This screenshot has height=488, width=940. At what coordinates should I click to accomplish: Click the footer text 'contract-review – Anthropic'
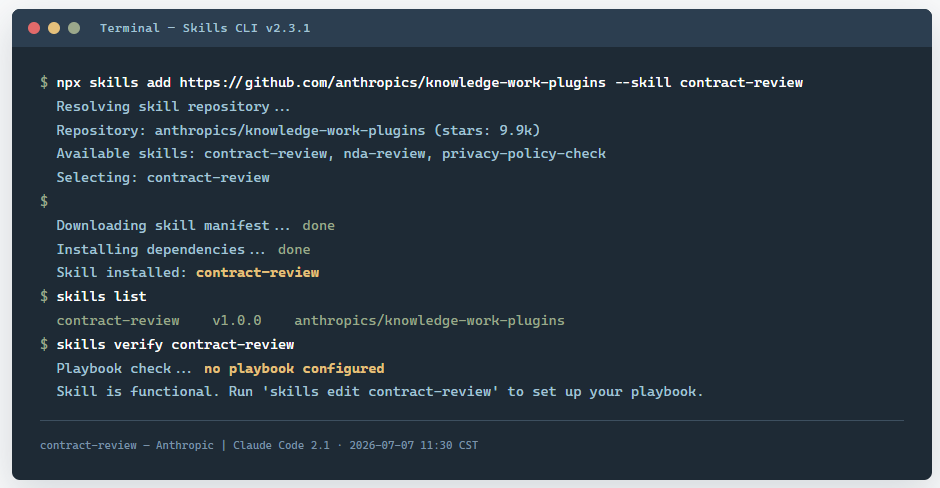tap(126, 445)
